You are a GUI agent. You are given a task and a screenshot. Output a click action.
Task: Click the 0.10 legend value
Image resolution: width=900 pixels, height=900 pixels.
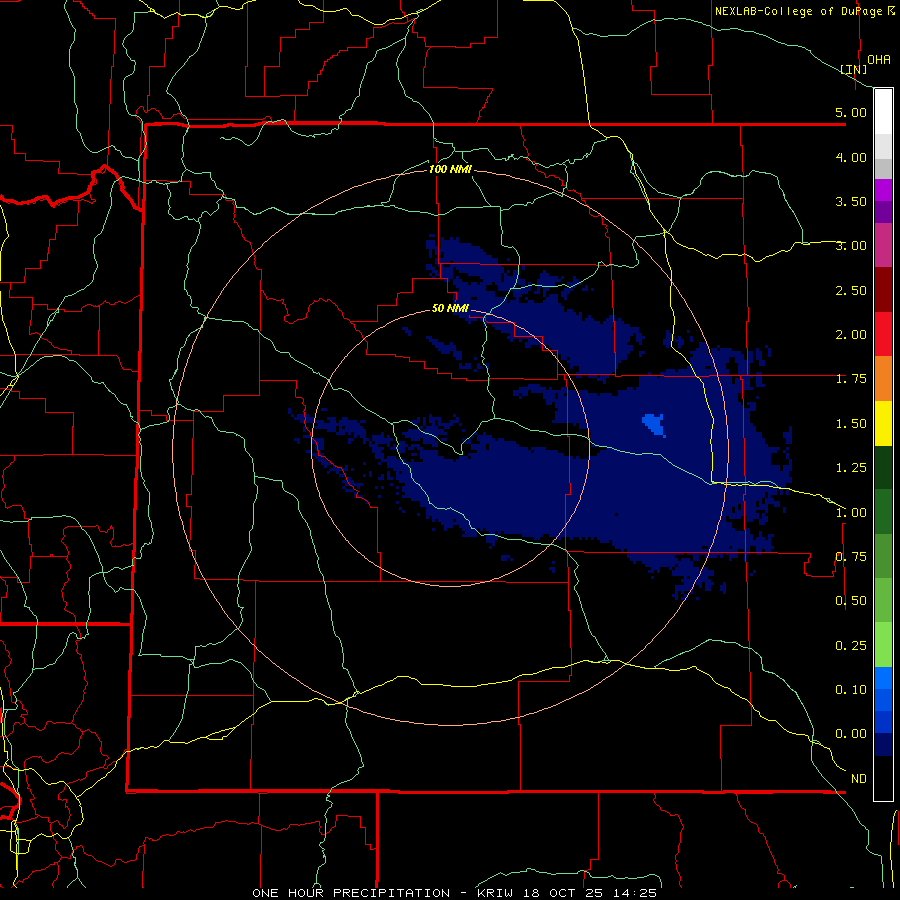851,690
